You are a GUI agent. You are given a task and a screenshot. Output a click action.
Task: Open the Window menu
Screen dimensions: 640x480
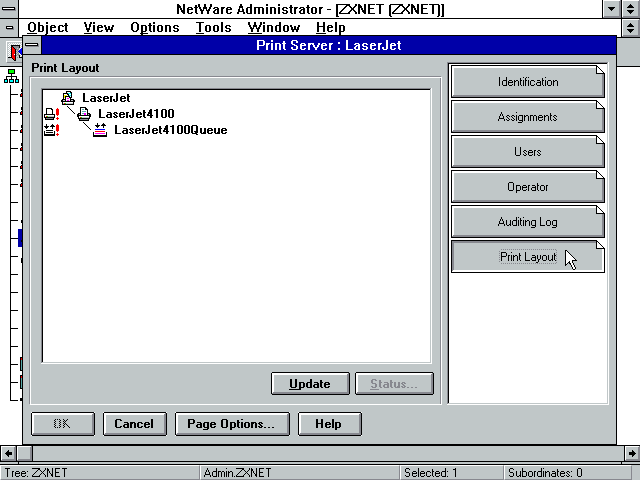click(273, 27)
